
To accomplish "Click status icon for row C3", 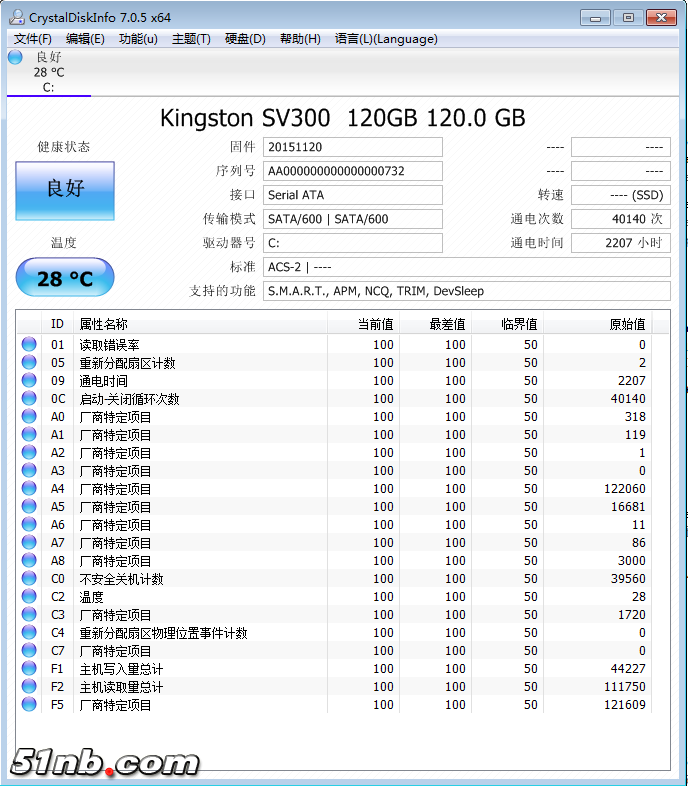I will click(29, 615).
